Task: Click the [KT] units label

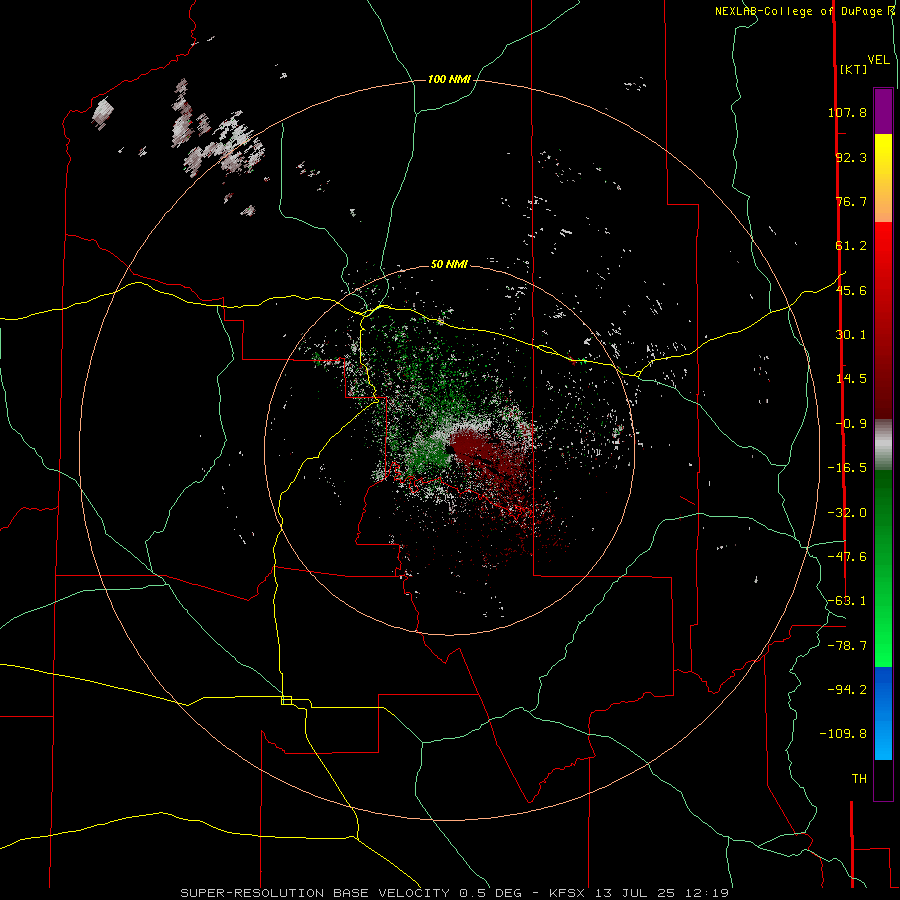Action: 853,69
